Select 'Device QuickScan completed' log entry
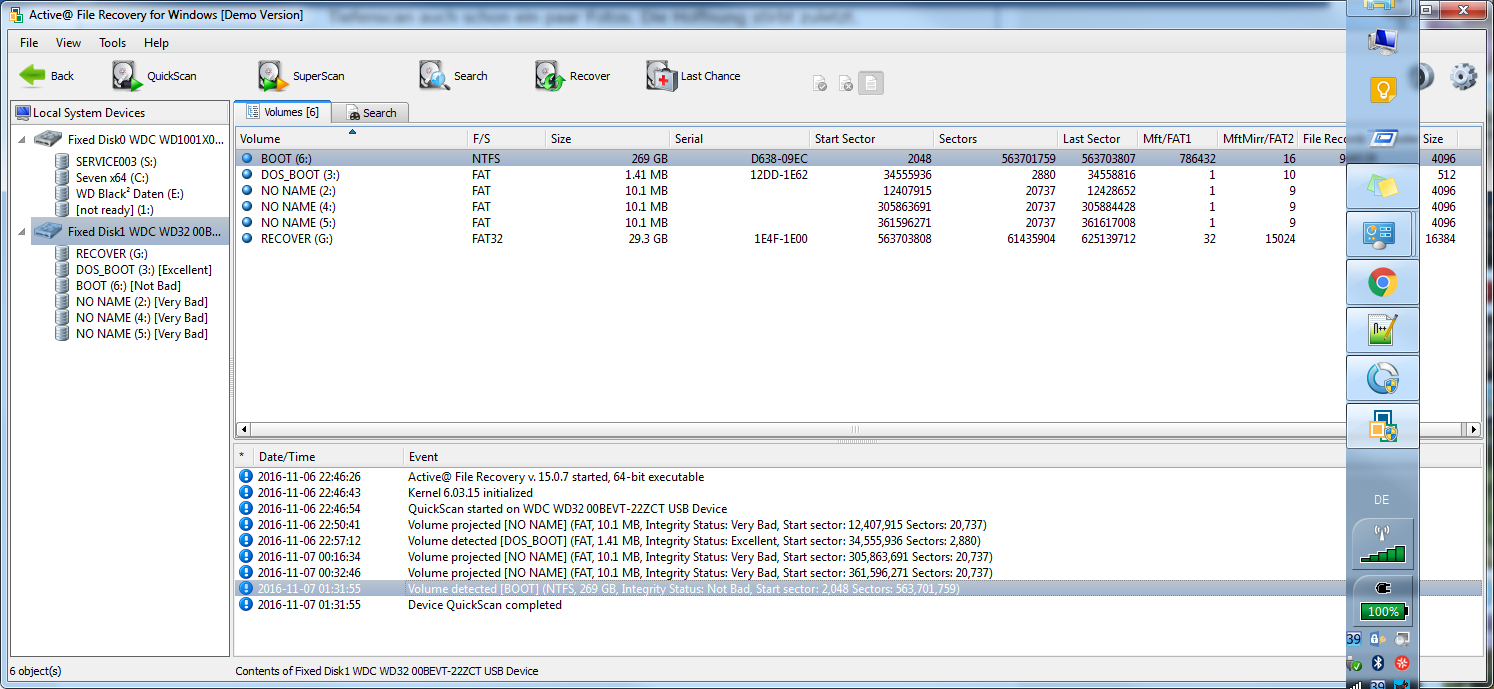The height and width of the screenshot is (689, 1494). 858,605
